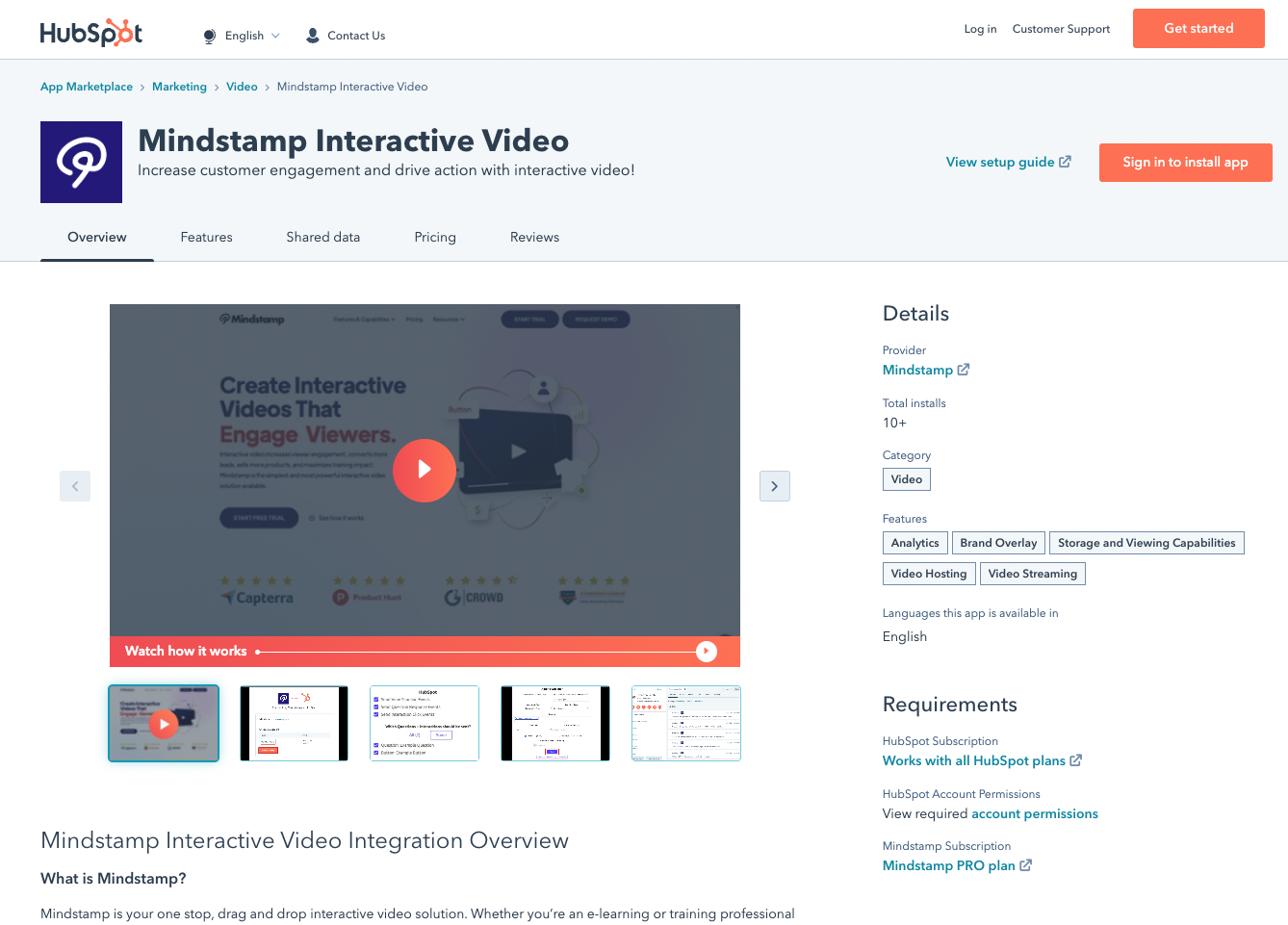
Task: Switch to the Features tab
Action: click(206, 237)
